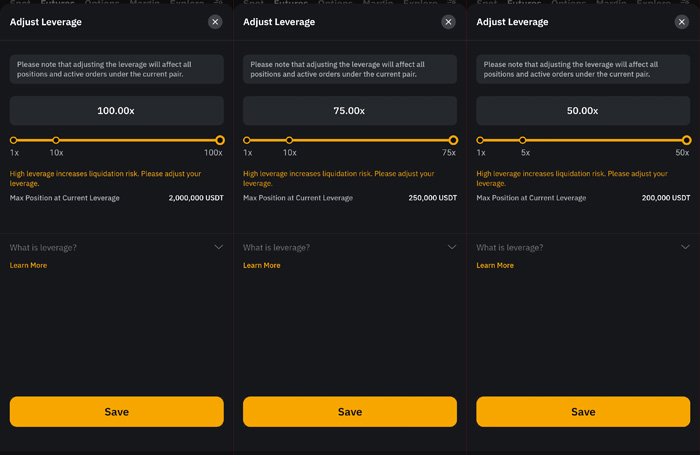Expand 'What is leverage?' in 75x panel
Image resolution: width=700 pixels, height=455 pixels.
click(350, 247)
